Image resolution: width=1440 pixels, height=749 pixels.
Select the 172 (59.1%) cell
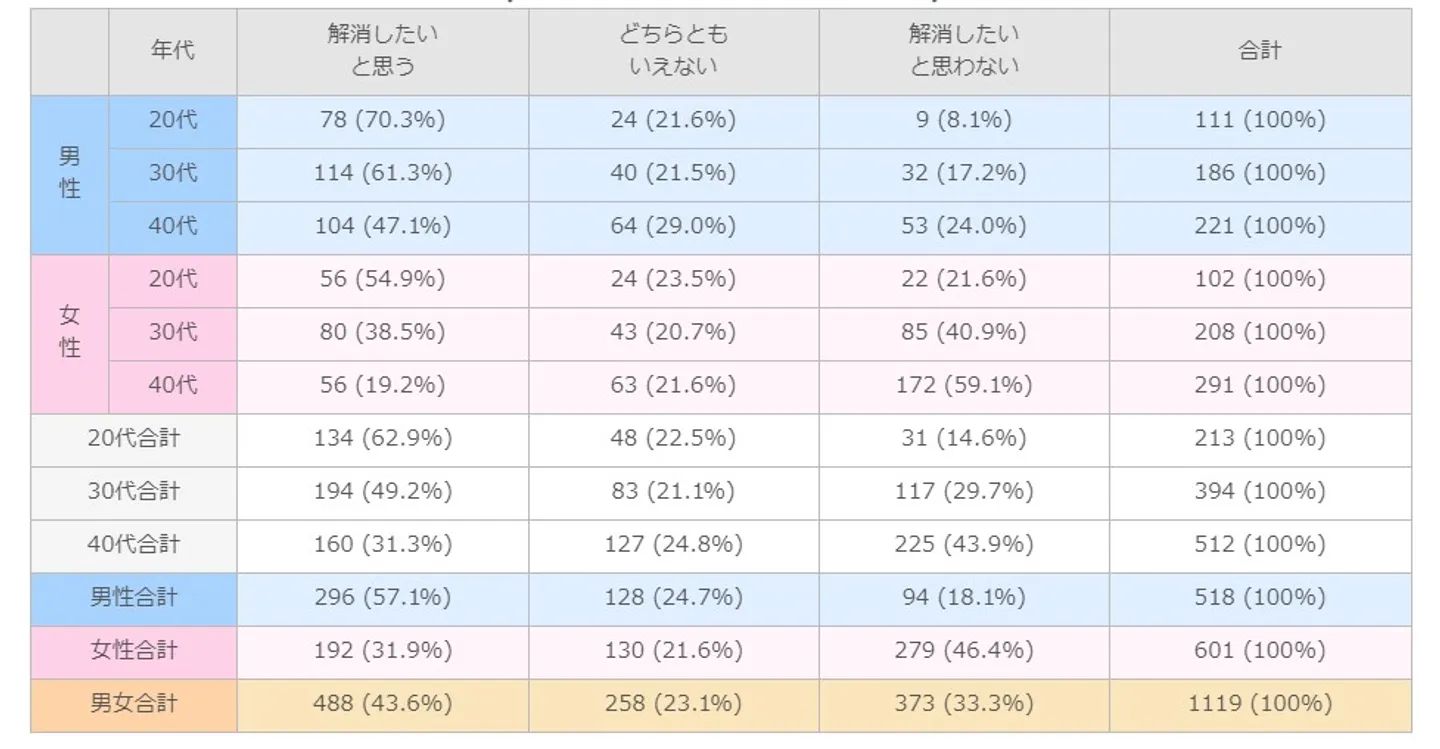(964, 385)
